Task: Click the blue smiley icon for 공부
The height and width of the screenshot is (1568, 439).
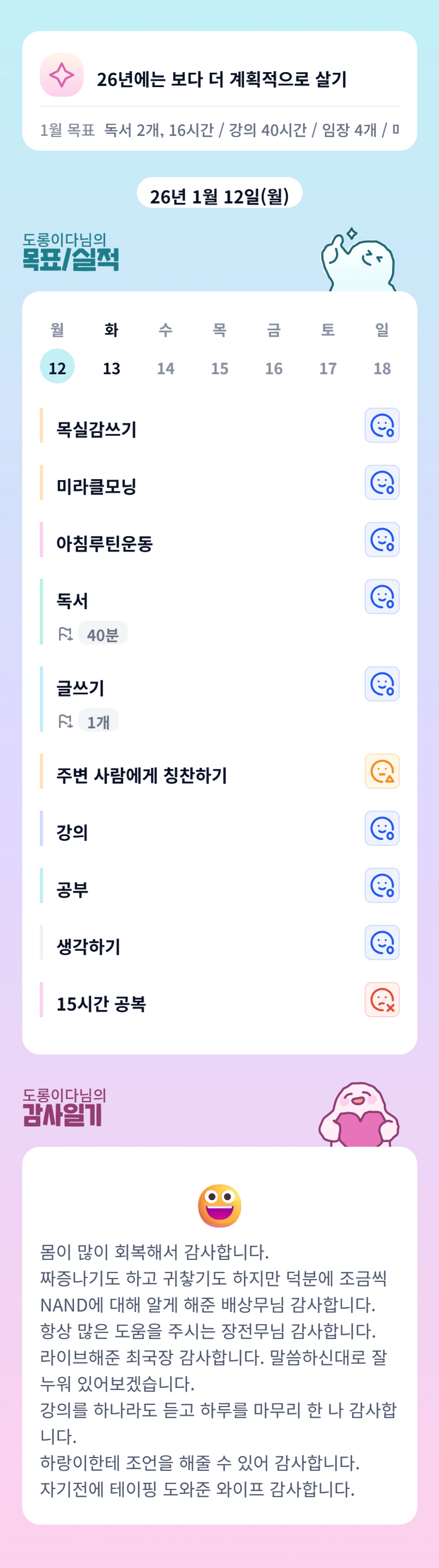Action: coord(382,885)
